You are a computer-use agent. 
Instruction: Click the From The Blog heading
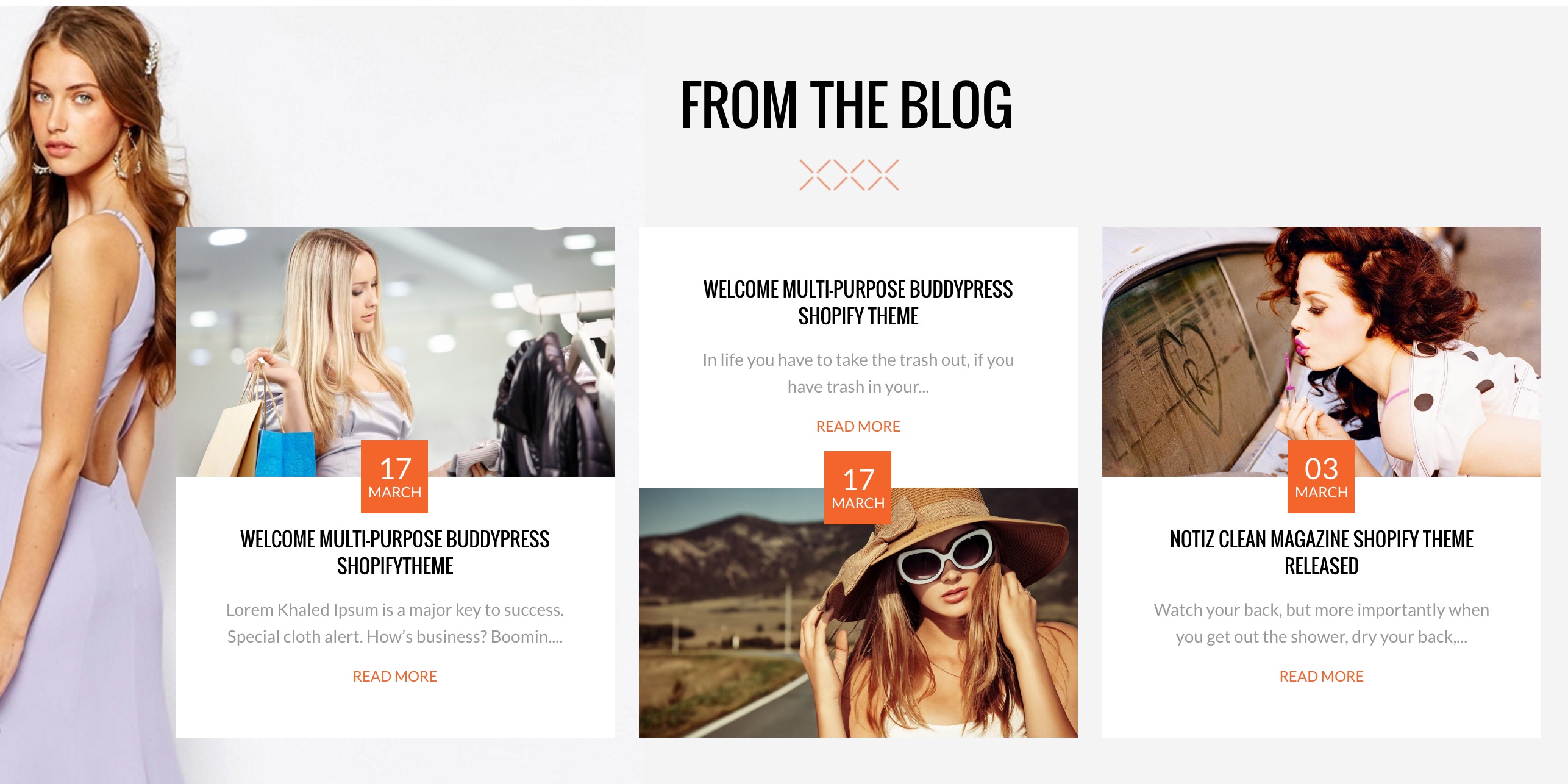point(846,105)
